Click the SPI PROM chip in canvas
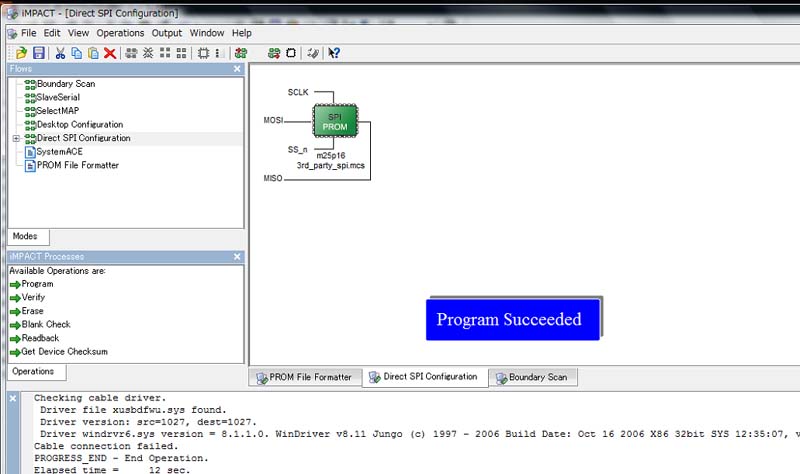This screenshot has height=474, width=800. pos(335,121)
